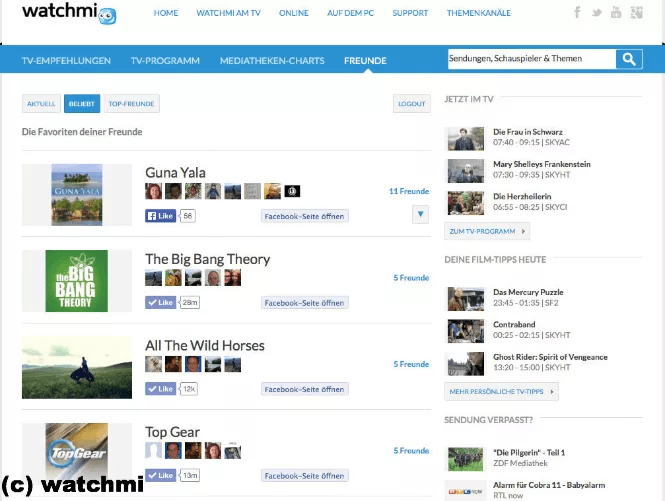
Task: Open All The Wild Horses image
Action: pos(77,367)
